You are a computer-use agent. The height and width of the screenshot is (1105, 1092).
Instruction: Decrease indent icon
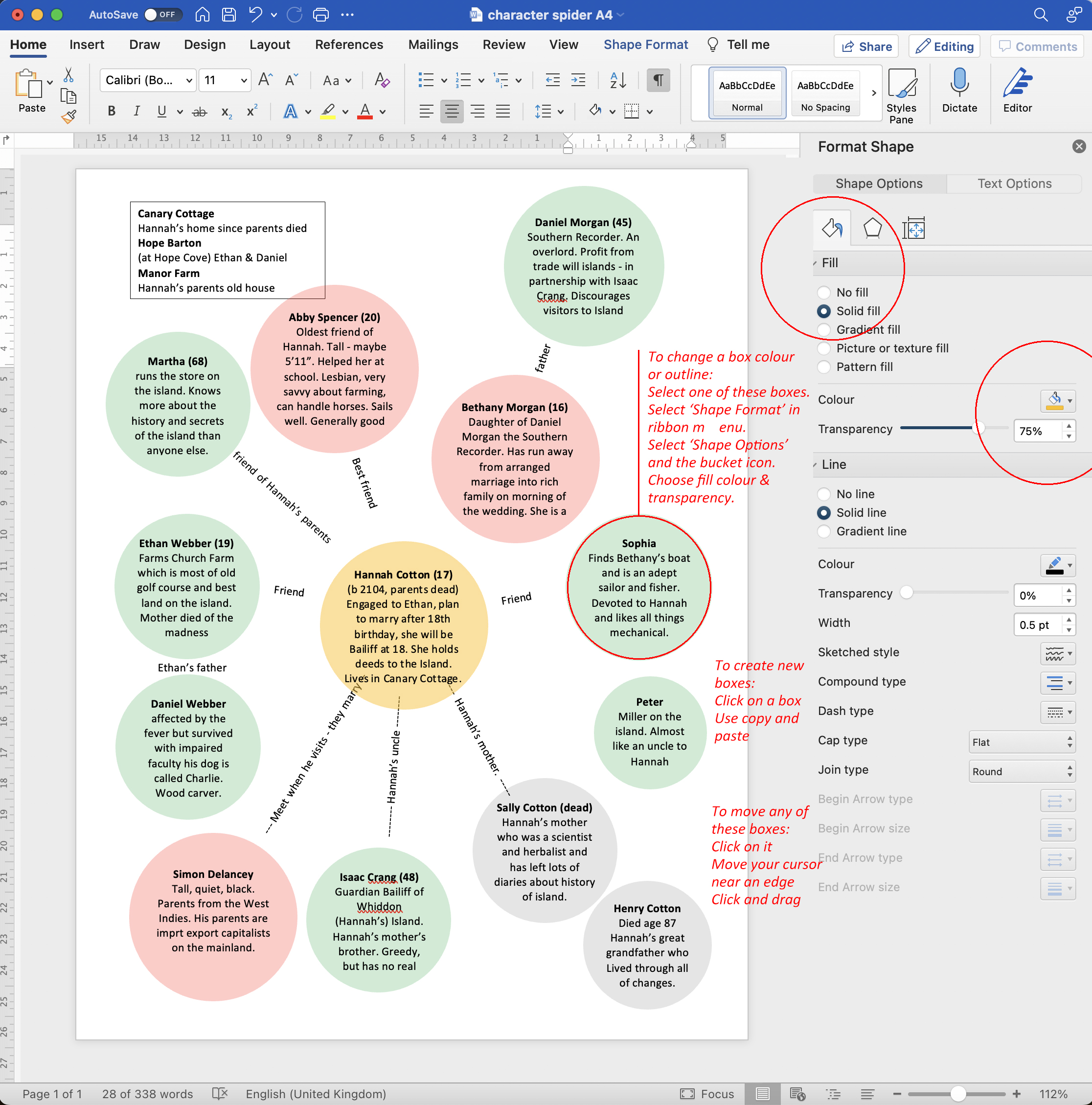coord(552,80)
